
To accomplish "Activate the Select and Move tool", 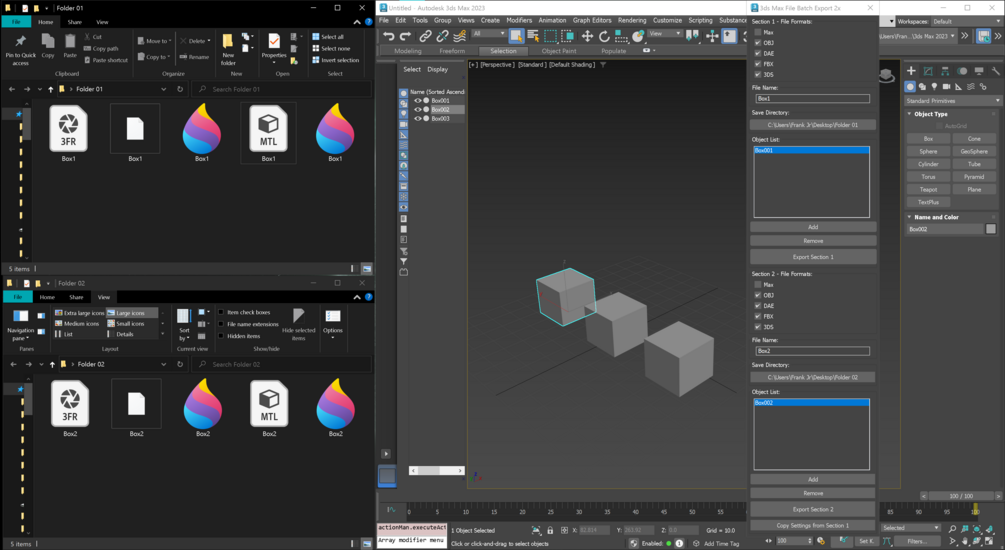I will coord(587,36).
